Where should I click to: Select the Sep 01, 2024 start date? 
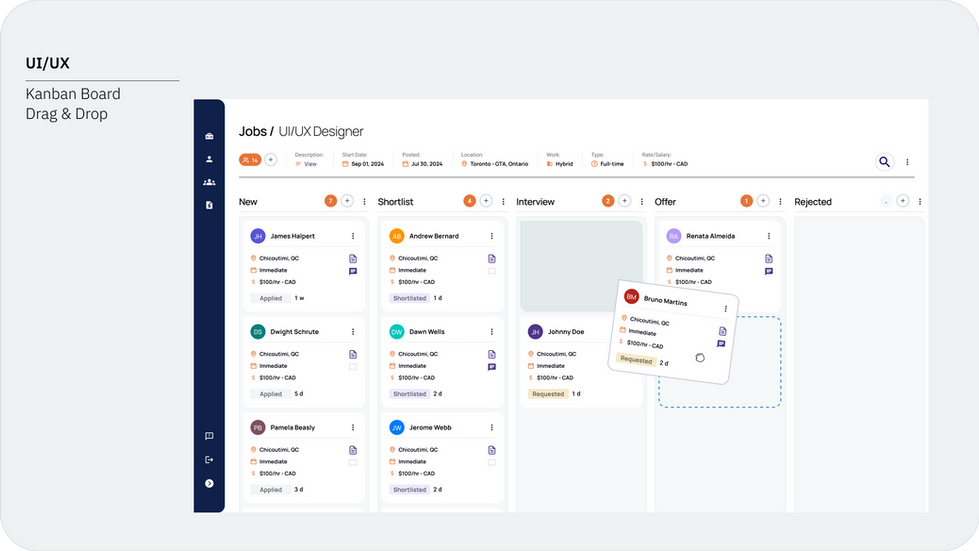coord(368,164)
